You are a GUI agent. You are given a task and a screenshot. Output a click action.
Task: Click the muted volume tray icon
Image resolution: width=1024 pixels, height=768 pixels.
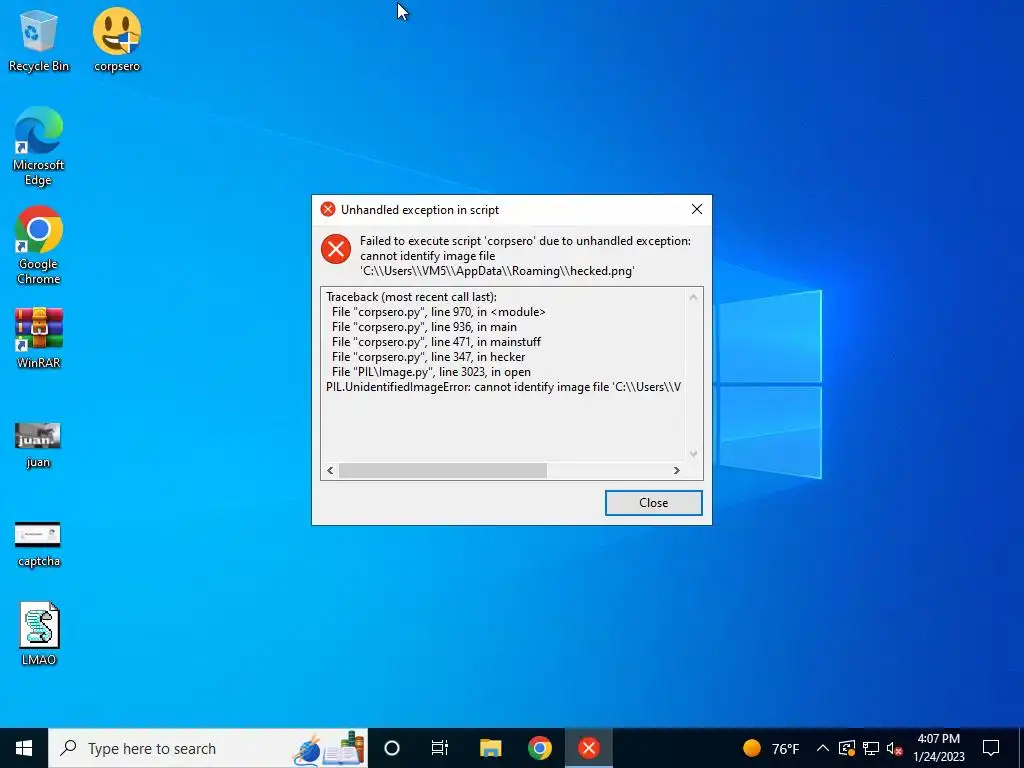895,748
